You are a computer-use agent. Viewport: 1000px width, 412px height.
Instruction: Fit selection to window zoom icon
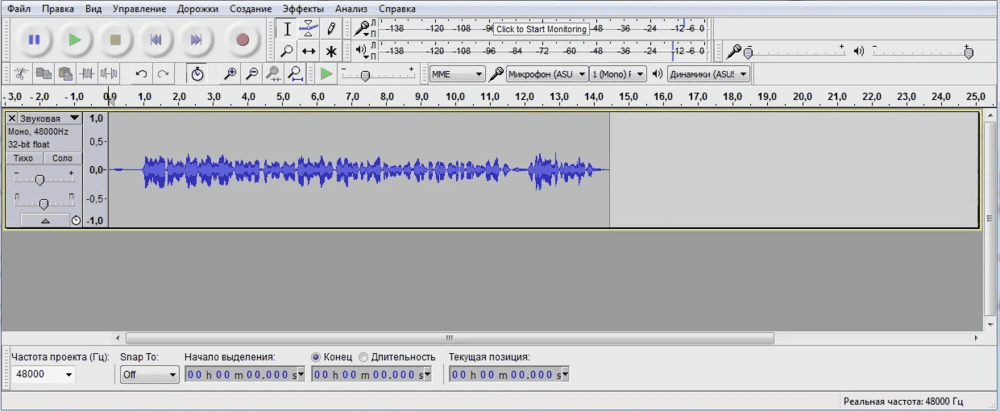click(273, 73)
